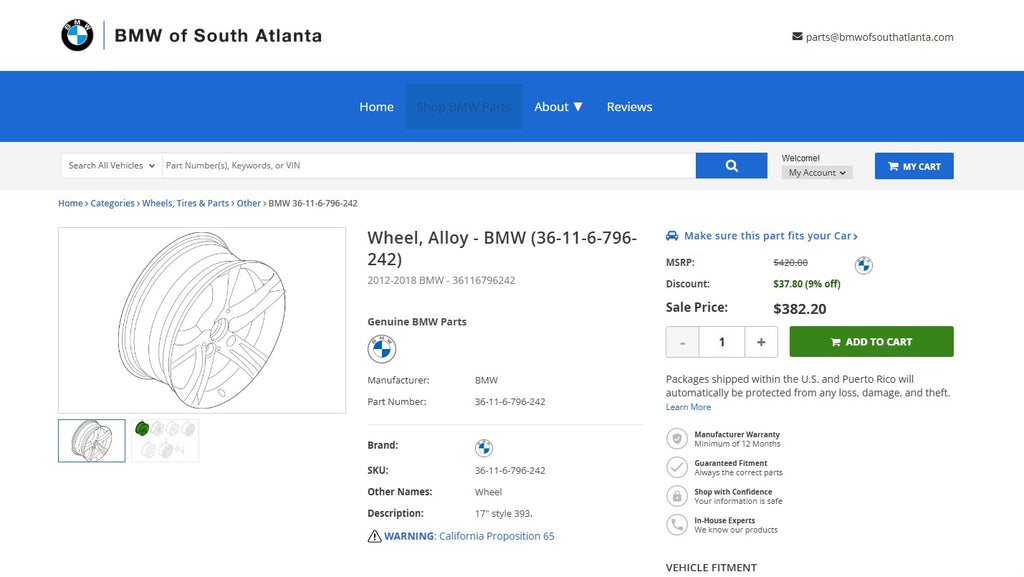This screenshot has height=577, width=1024.
Task: Click the Manufacturer Warranty shield icon
Action: tap(677, 439)
